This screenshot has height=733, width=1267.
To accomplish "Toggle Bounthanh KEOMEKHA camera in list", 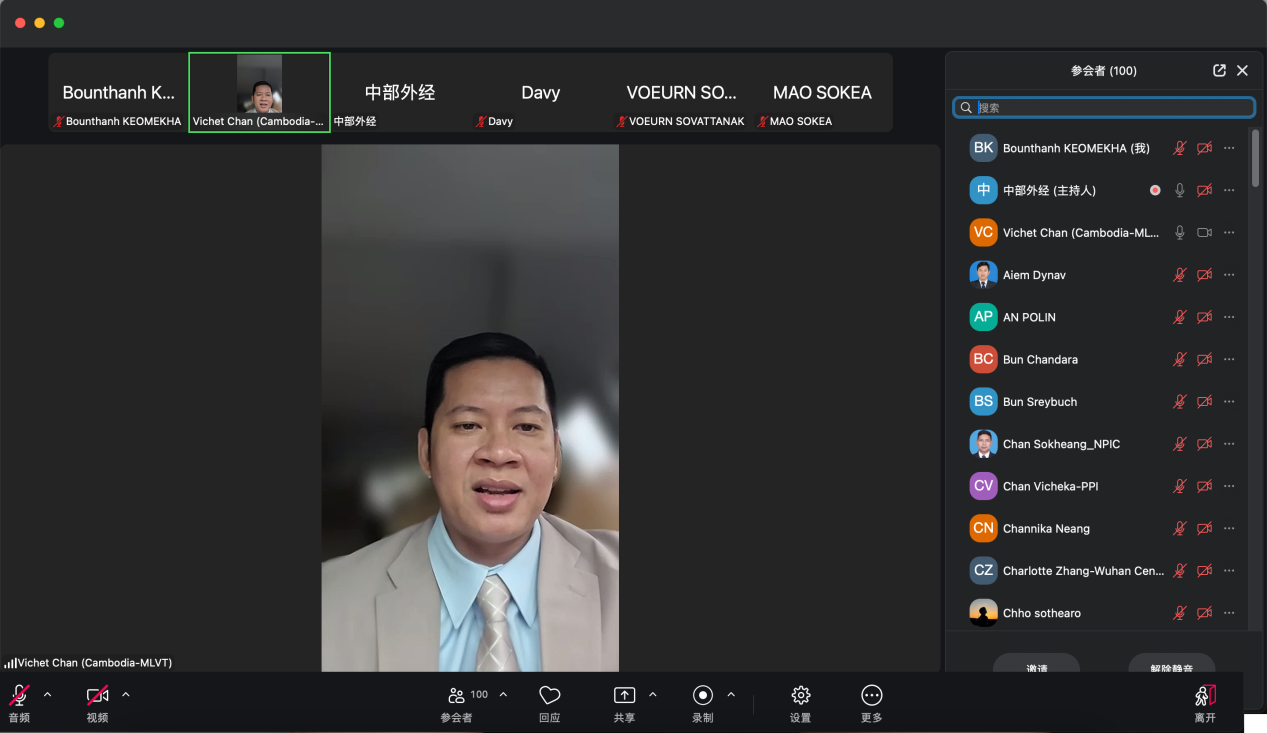I will [1205, 148].
